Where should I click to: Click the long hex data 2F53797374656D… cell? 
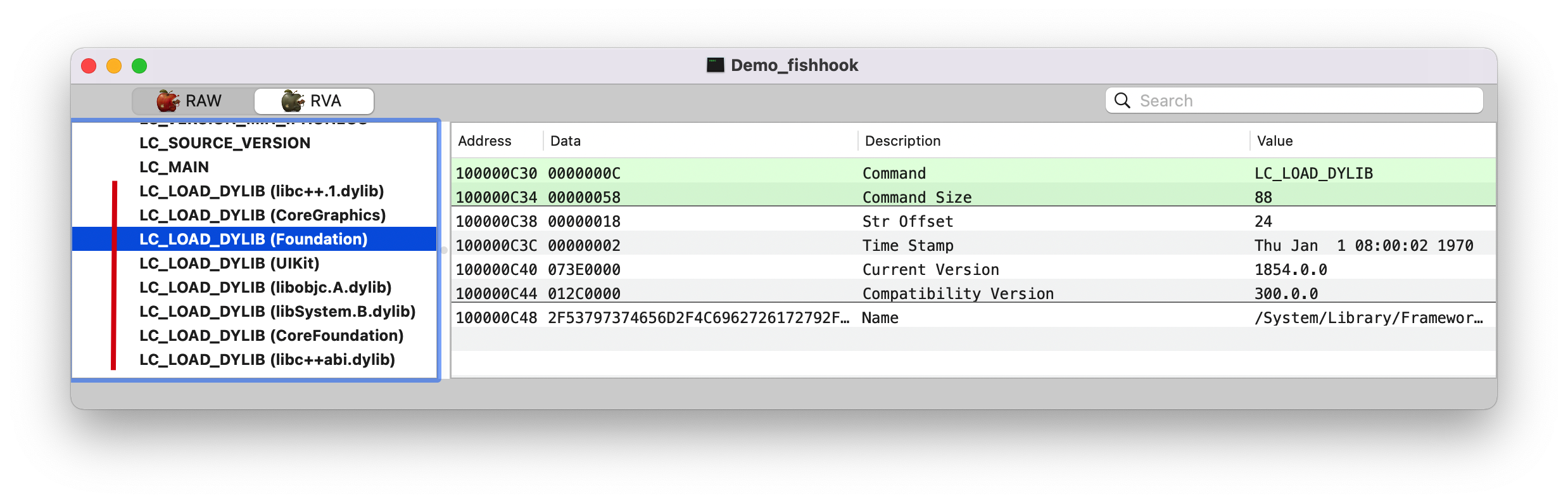699,318
